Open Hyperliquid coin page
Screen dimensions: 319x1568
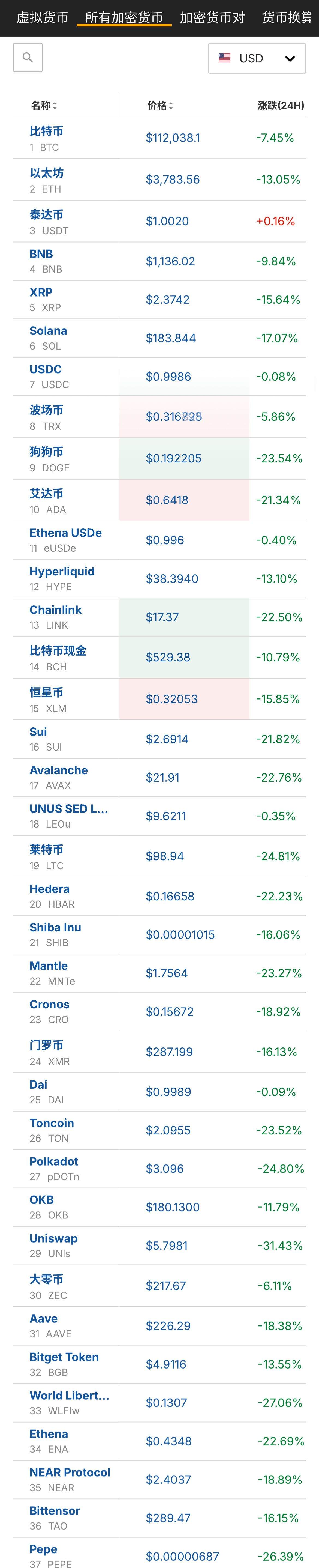[62, 572]
